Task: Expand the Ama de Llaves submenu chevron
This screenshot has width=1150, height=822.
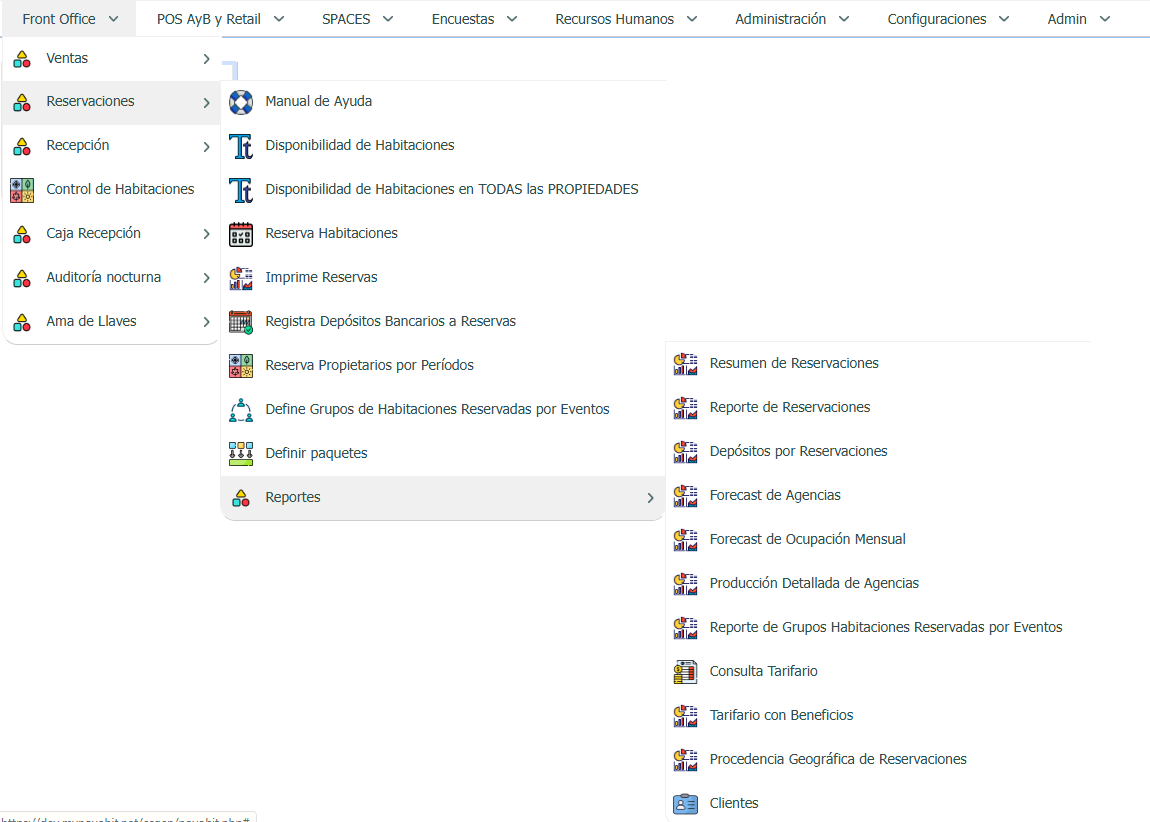Action: pos(206,322)
